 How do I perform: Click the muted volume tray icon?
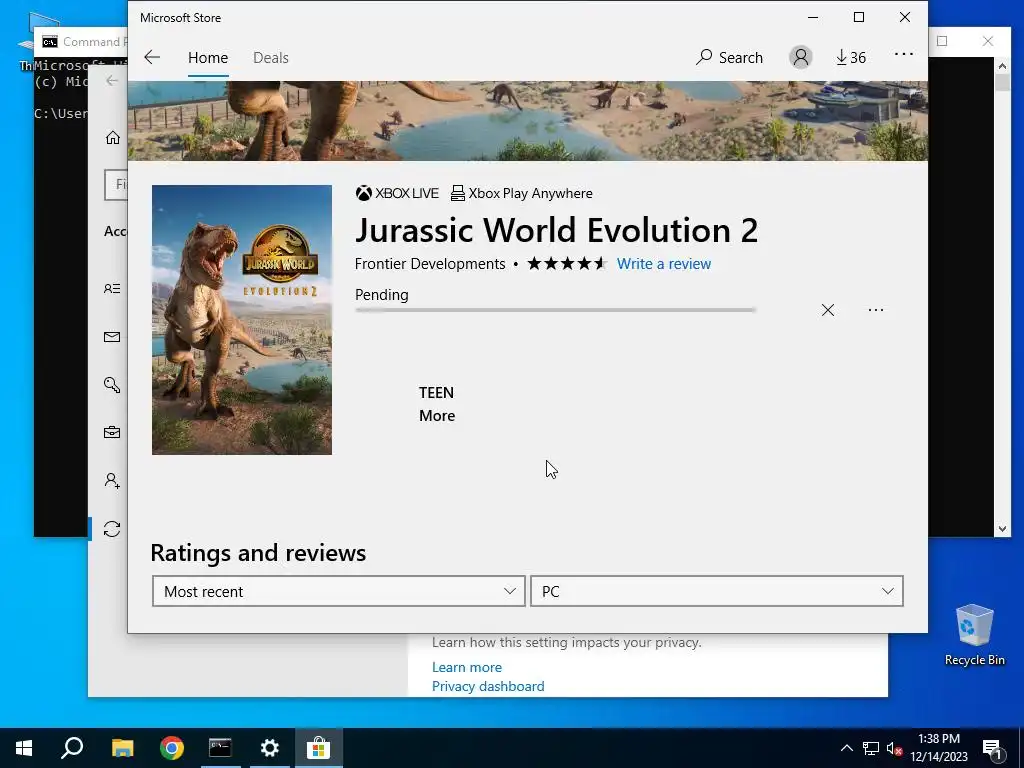894,748
